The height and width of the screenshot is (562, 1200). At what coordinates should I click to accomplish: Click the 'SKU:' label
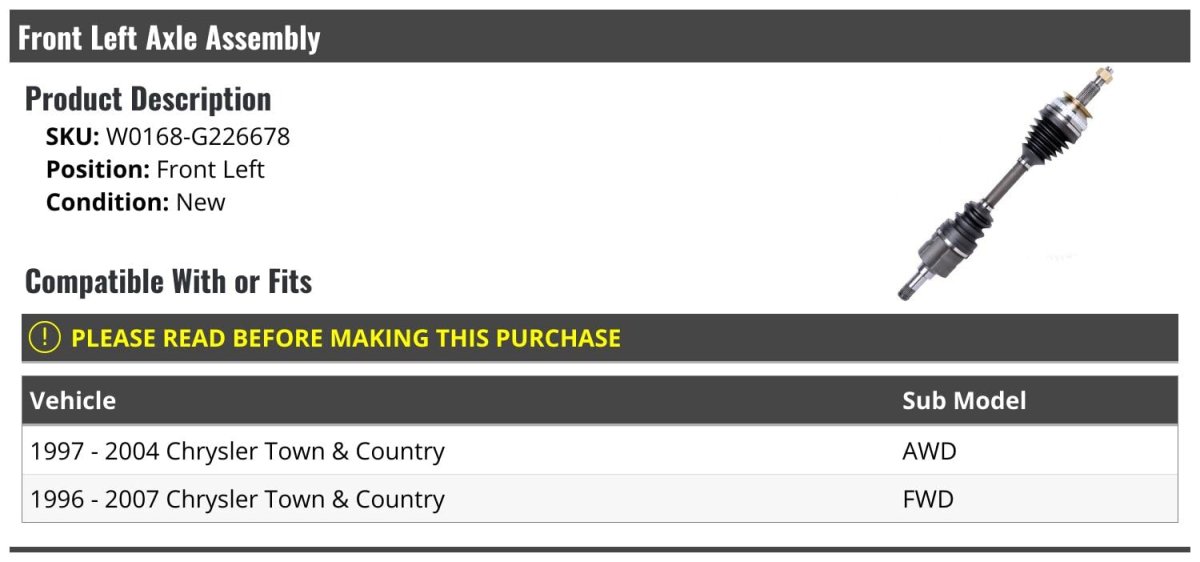coord(72,136)
